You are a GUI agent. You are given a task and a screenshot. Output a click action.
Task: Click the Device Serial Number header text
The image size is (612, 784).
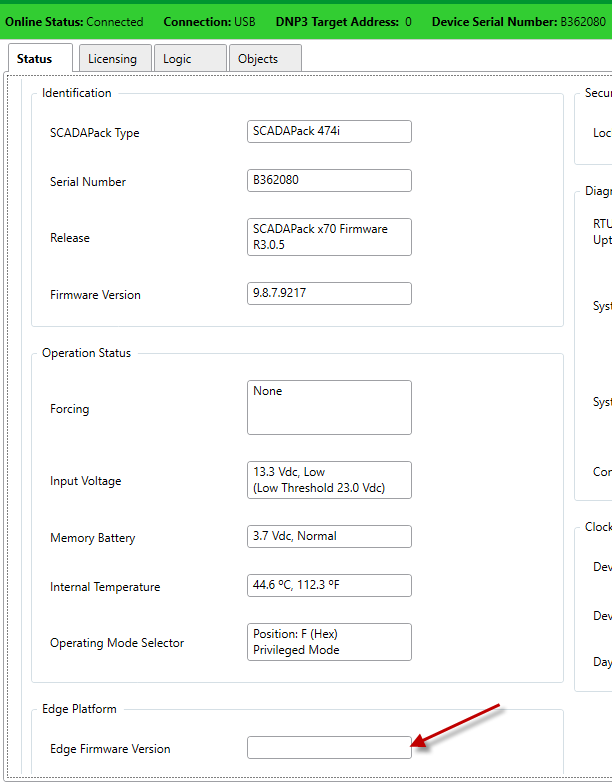pos(518,22)
